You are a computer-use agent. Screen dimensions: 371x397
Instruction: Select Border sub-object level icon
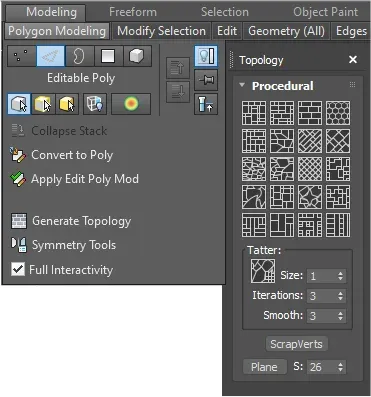[79, 56]
